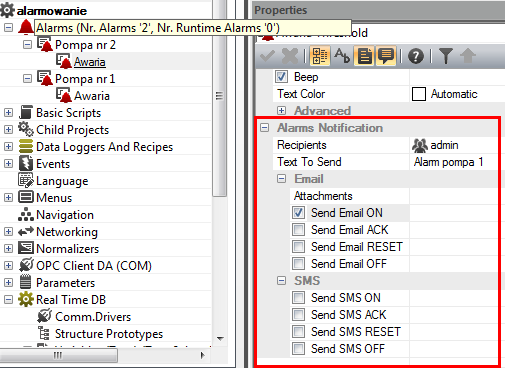
Task: Click the Pompa nr 1 alarm icon
Action: click(45, 78)
